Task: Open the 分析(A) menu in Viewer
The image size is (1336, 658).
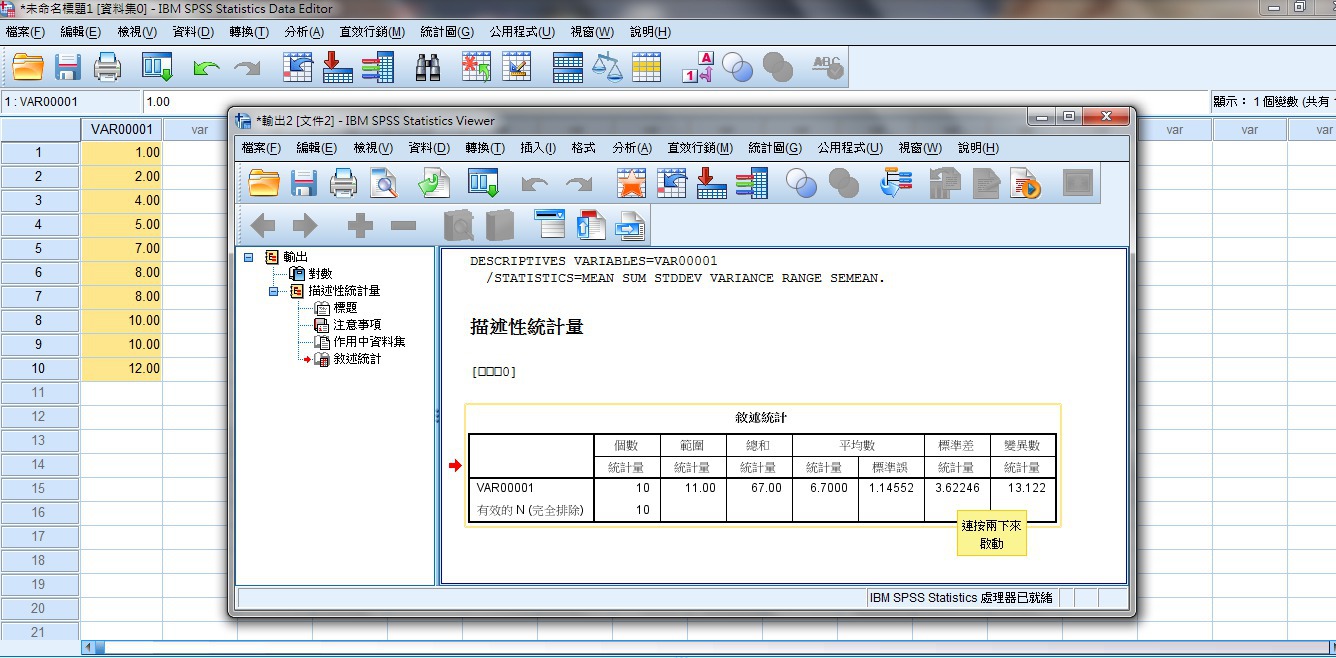Action: click(631, 148)
